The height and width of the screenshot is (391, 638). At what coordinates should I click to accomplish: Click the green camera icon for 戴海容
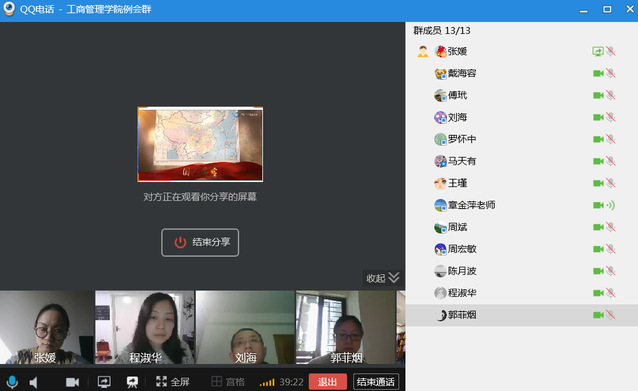coord(598,73)
